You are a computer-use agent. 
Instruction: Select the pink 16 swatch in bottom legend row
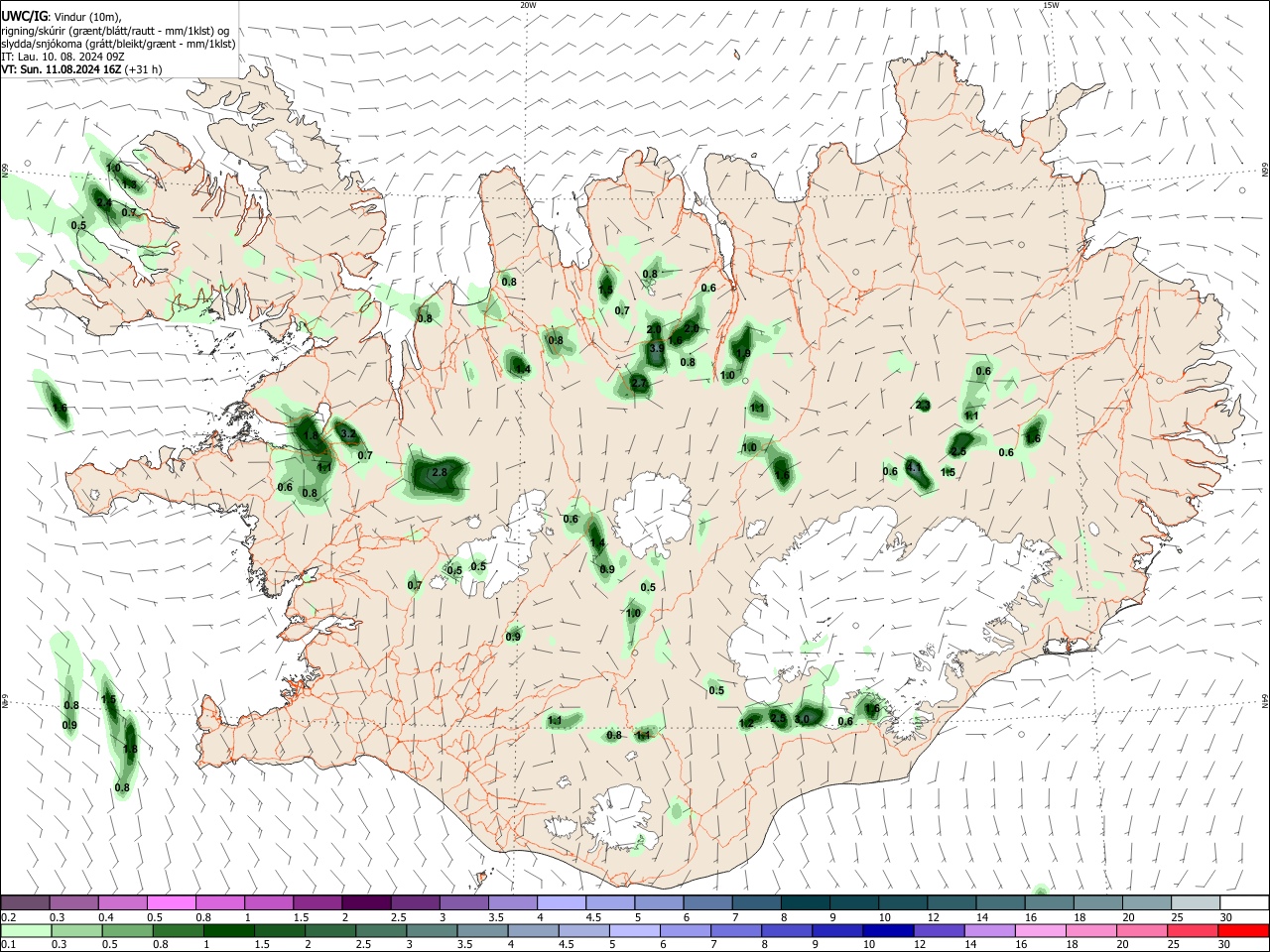1039,931
